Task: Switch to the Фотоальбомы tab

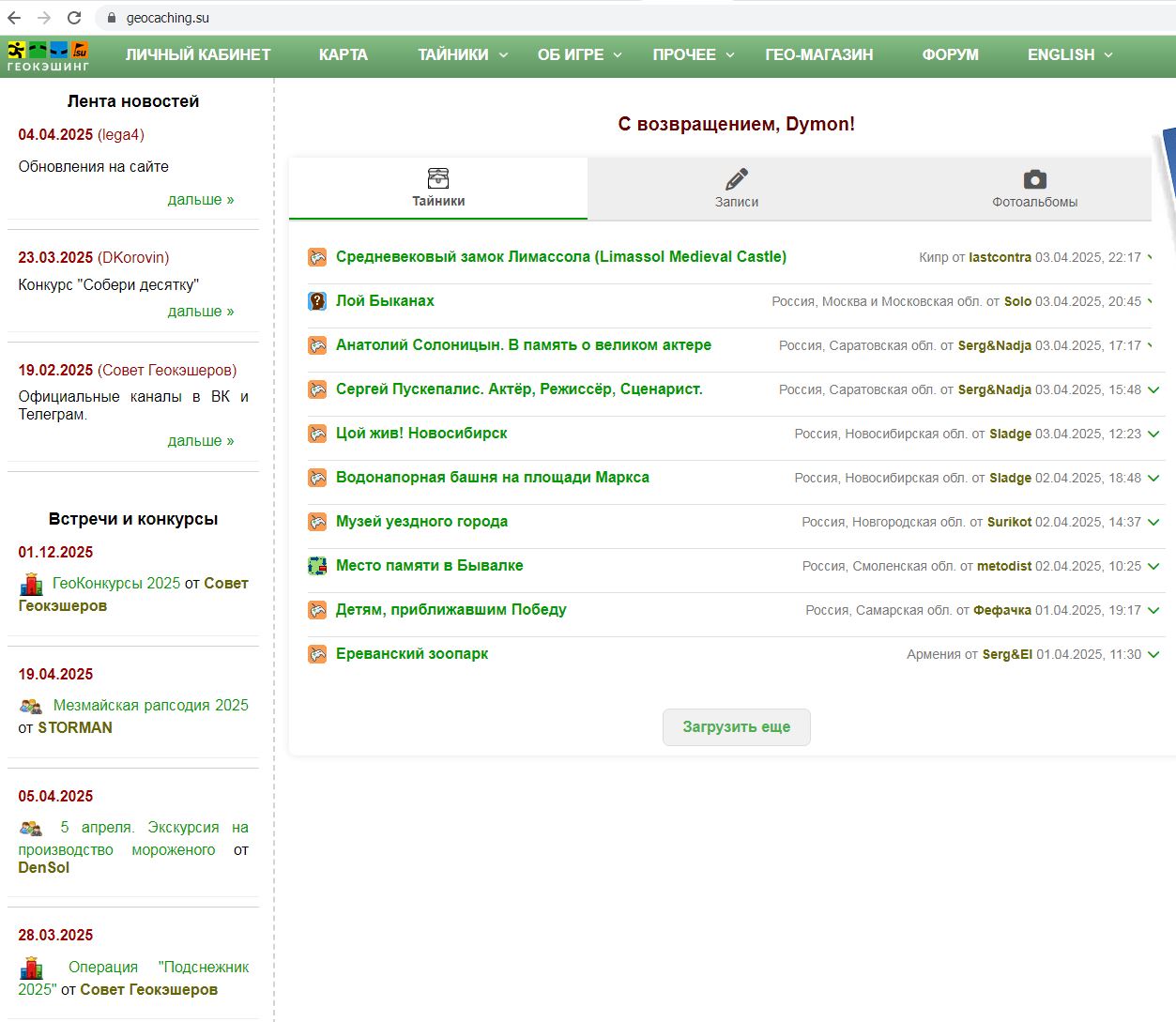Action: [x=1034, y=189]
